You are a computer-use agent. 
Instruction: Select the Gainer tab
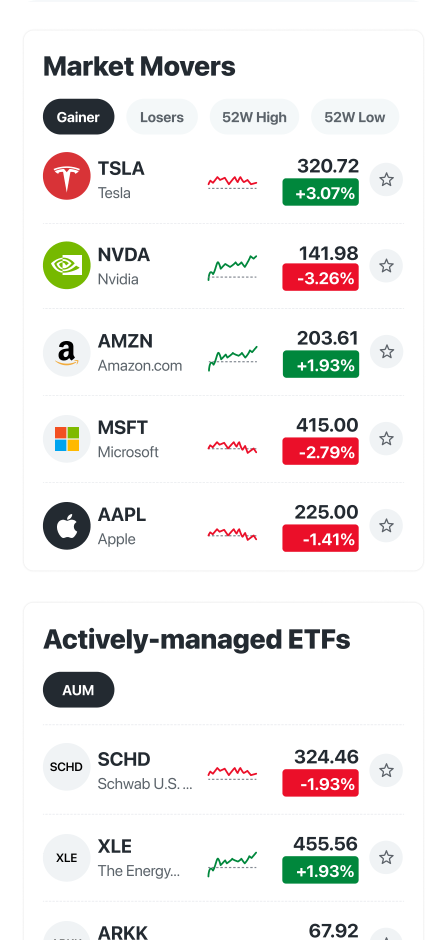coord(78,117)
